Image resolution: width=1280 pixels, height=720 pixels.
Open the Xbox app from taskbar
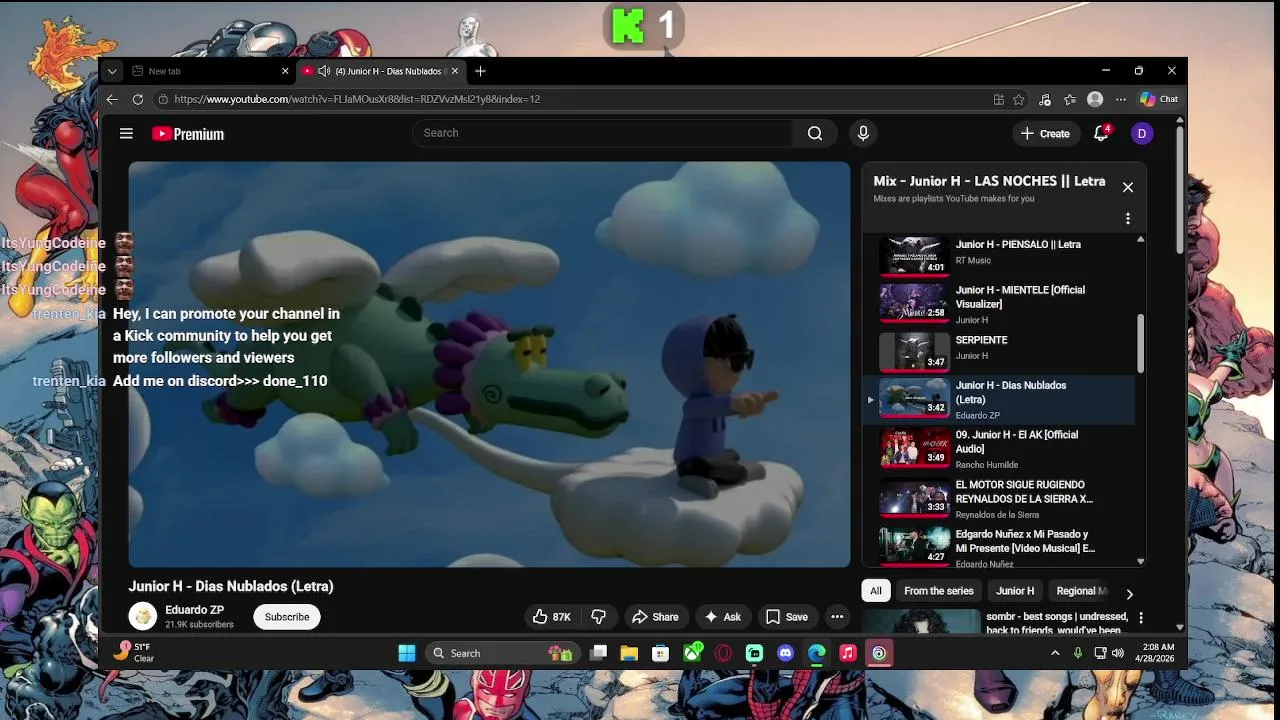pyautogui.click(x=692, y=653)
